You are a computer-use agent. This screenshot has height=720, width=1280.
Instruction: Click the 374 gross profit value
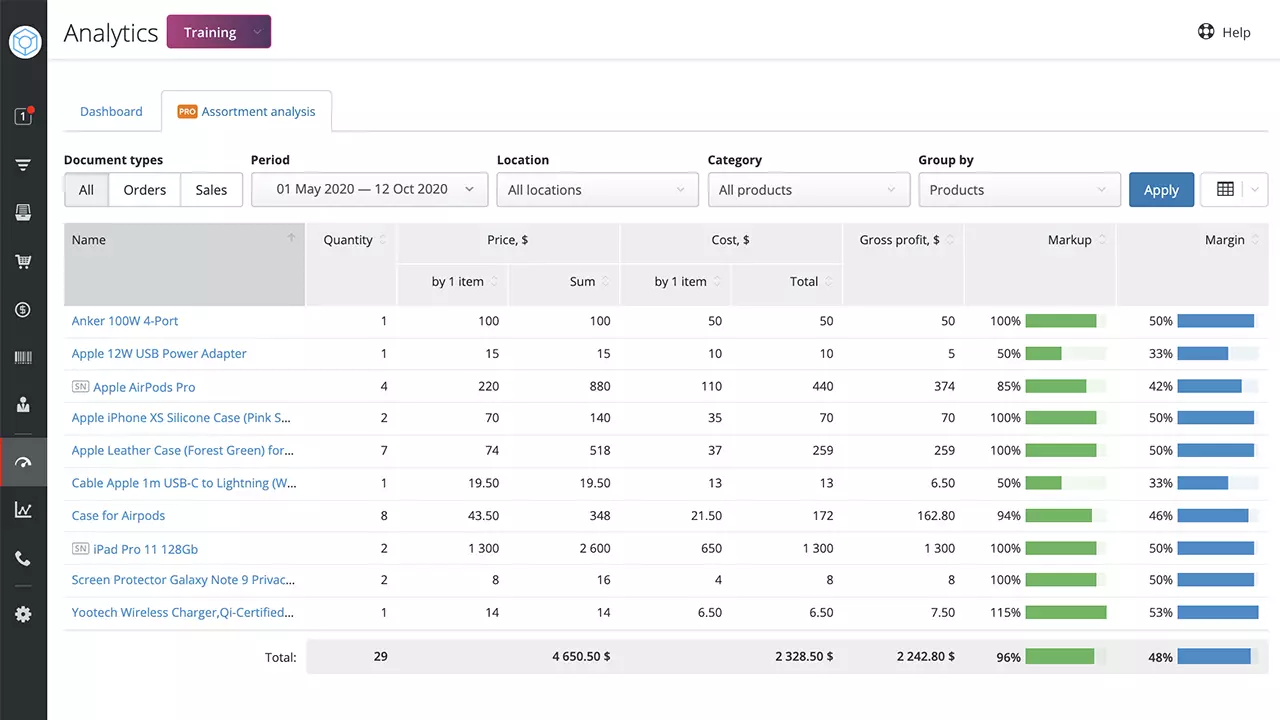coord(944,386)
